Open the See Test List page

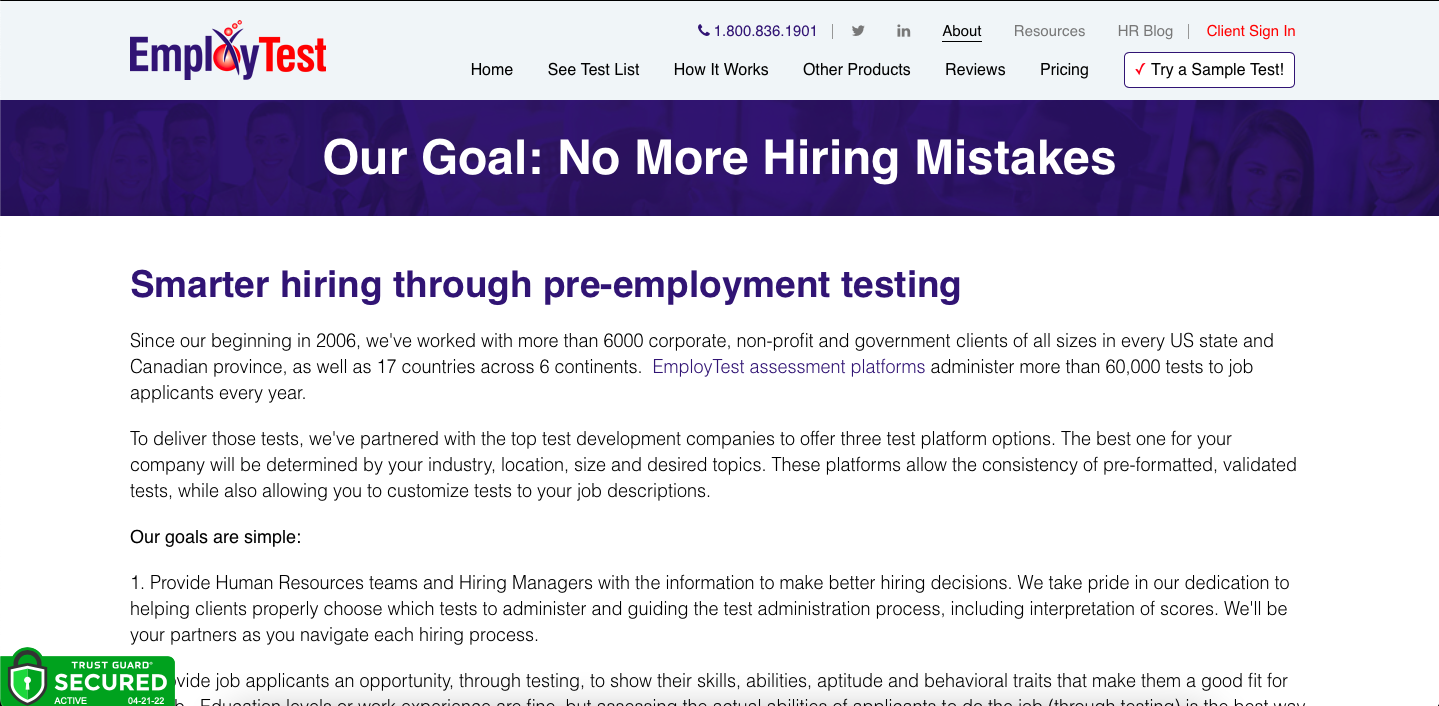tap(593, 70)
